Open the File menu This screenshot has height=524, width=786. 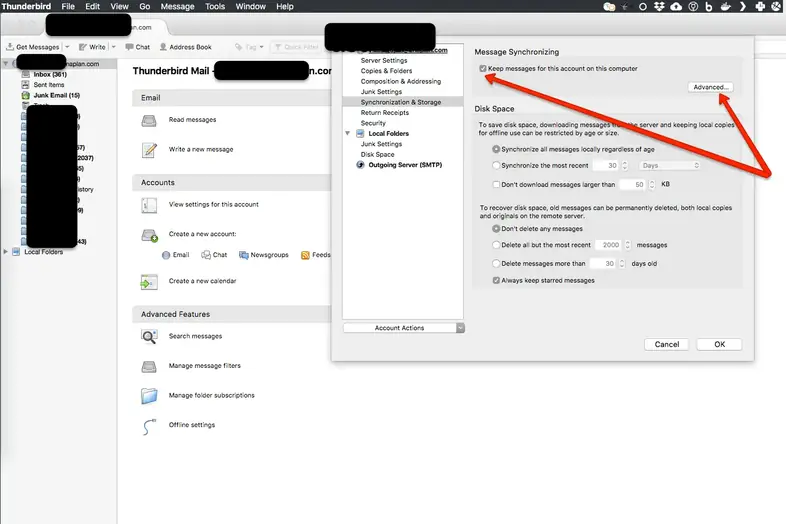(68, 7)
